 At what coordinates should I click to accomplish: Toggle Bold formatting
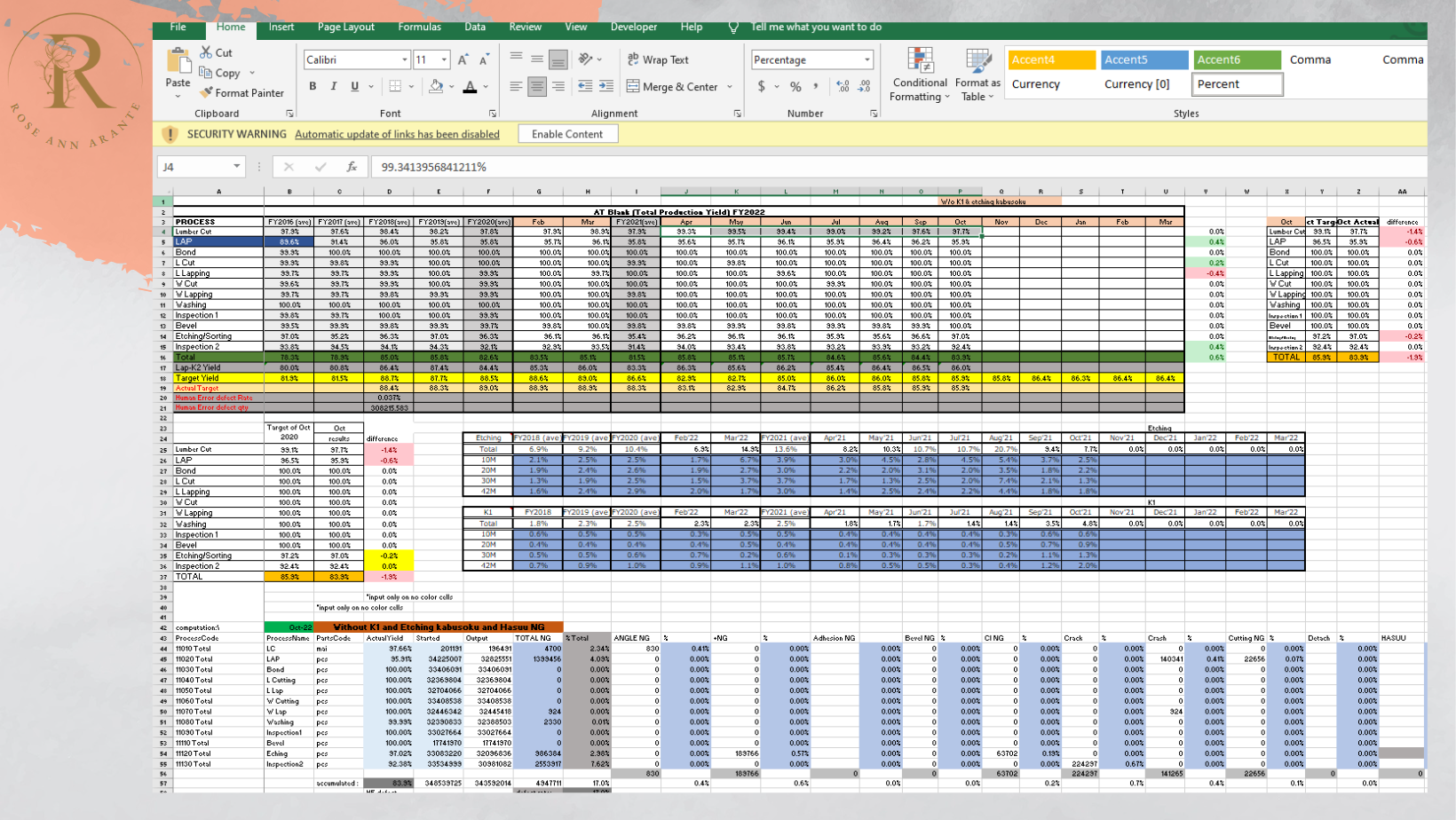(313, 87)
